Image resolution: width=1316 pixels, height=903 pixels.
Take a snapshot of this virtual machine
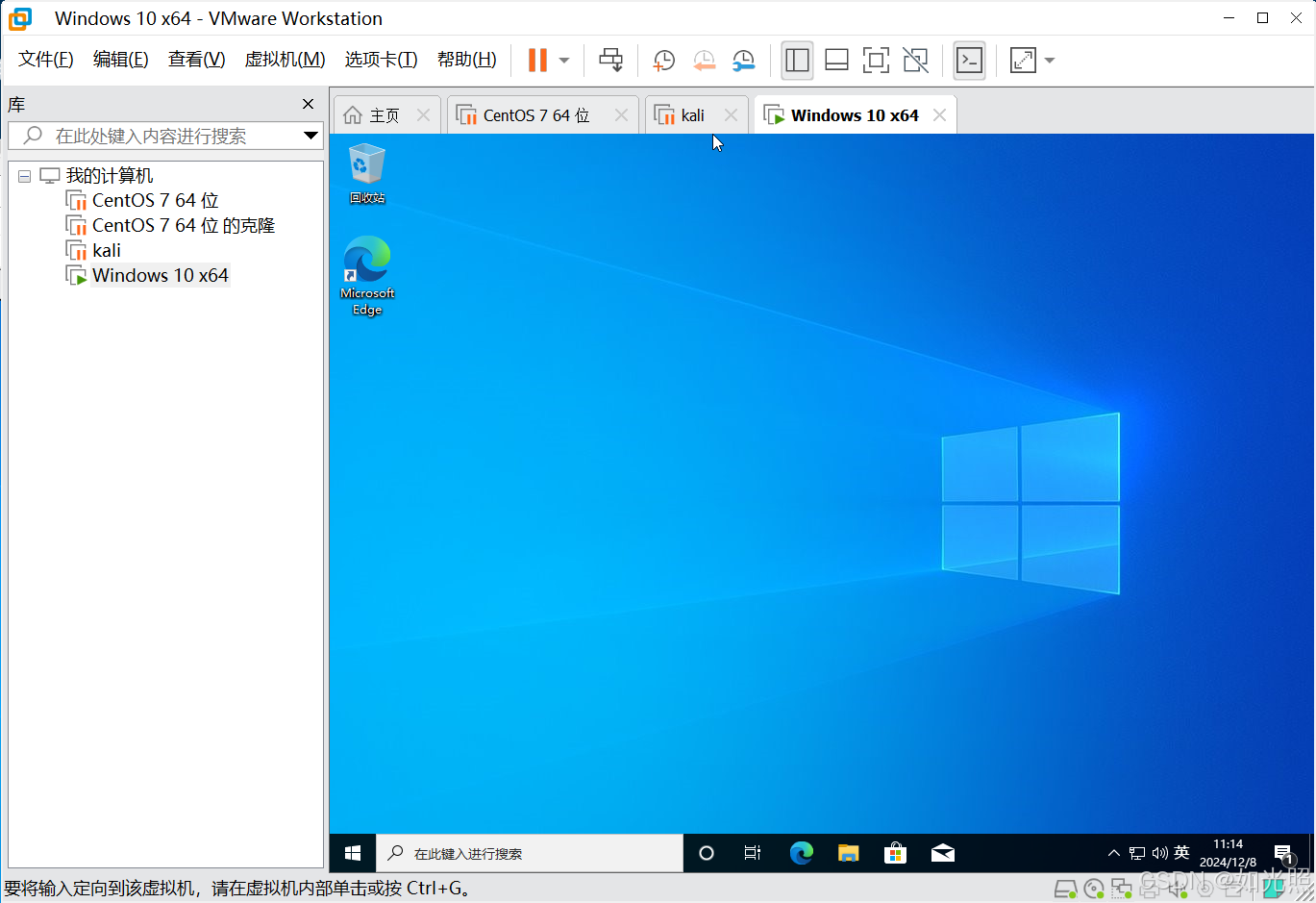[663, 61]
